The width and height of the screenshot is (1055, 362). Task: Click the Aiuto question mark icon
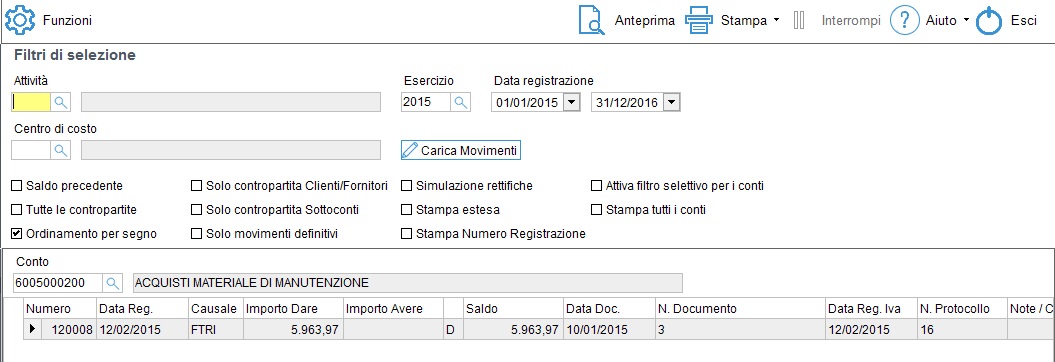point(904,20)
